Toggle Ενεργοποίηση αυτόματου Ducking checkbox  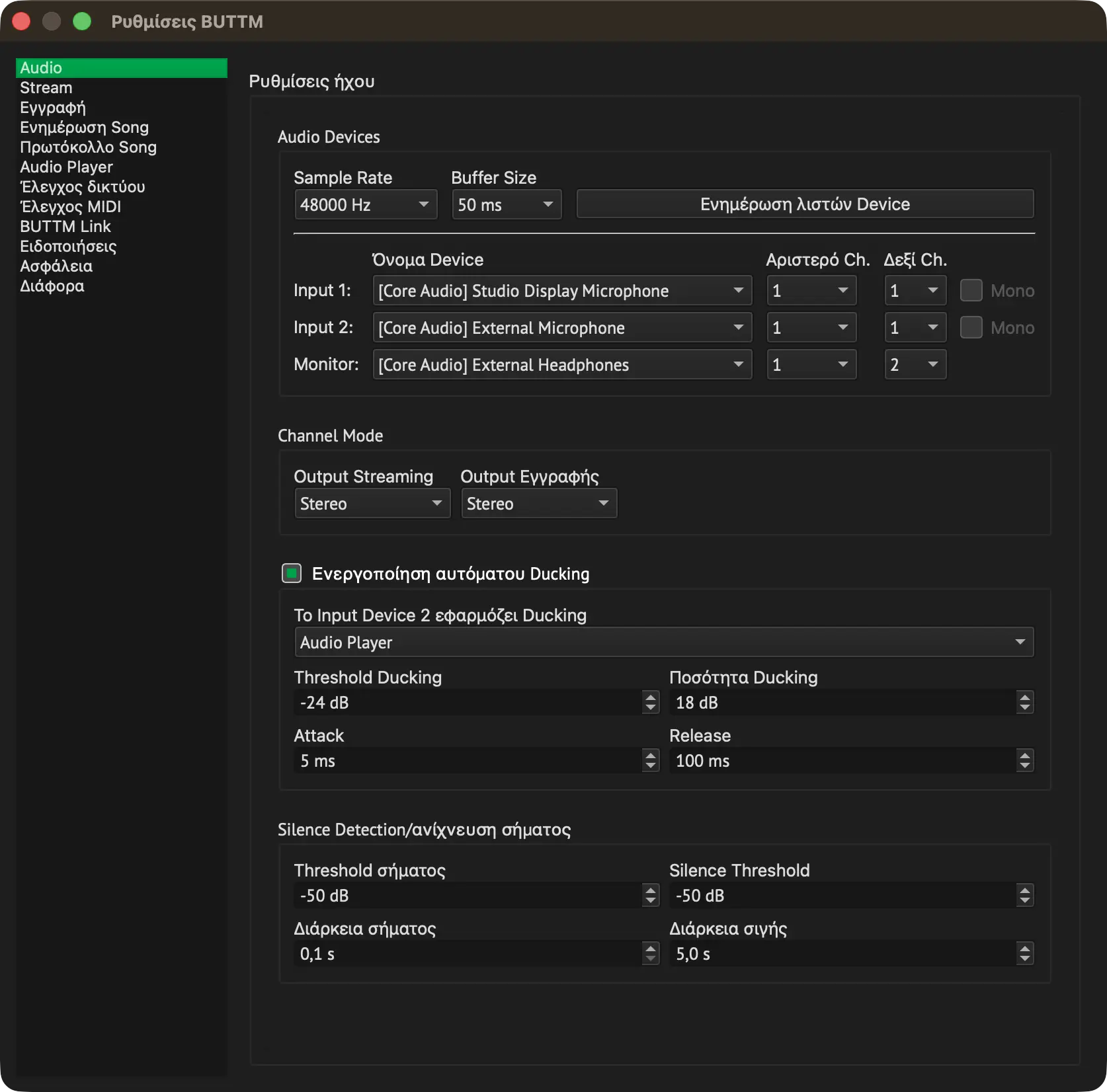coord(292,574)
